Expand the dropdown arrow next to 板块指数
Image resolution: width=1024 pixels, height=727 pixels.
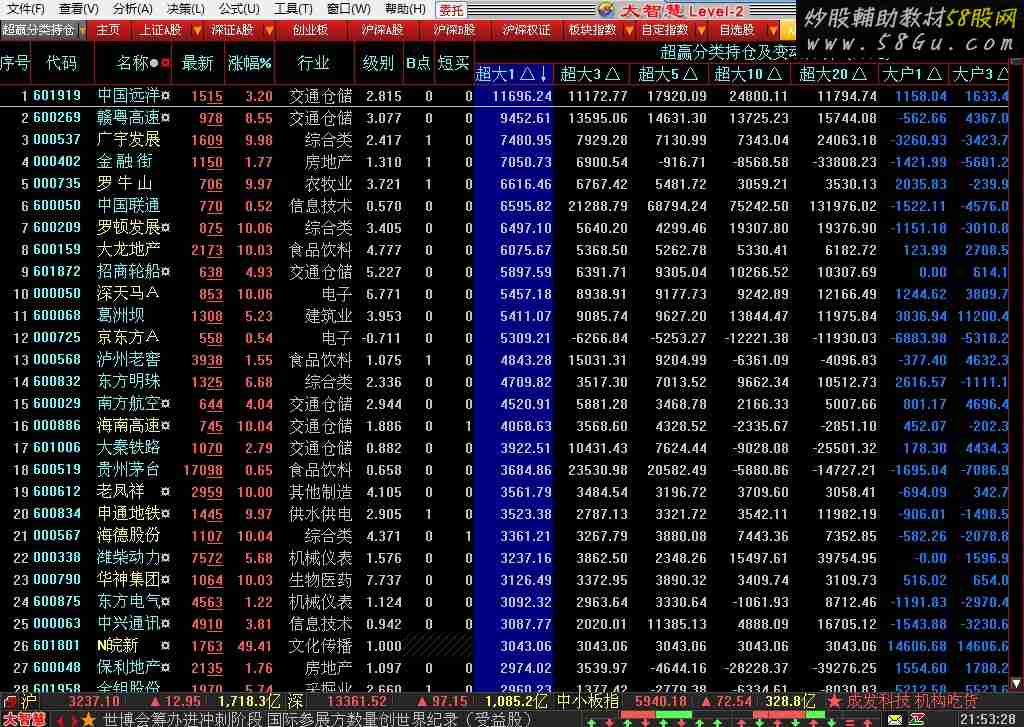(629, 30)
